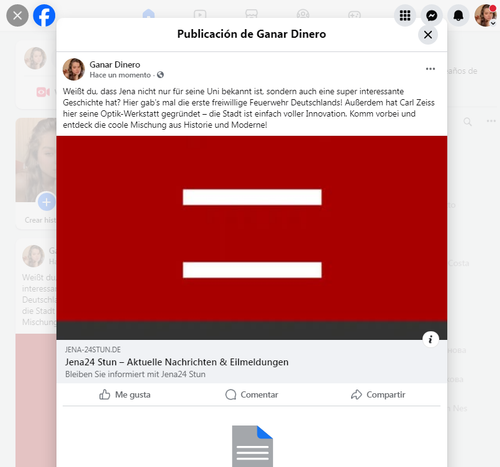Click the post text paragraph about Jena

point(249,108)
